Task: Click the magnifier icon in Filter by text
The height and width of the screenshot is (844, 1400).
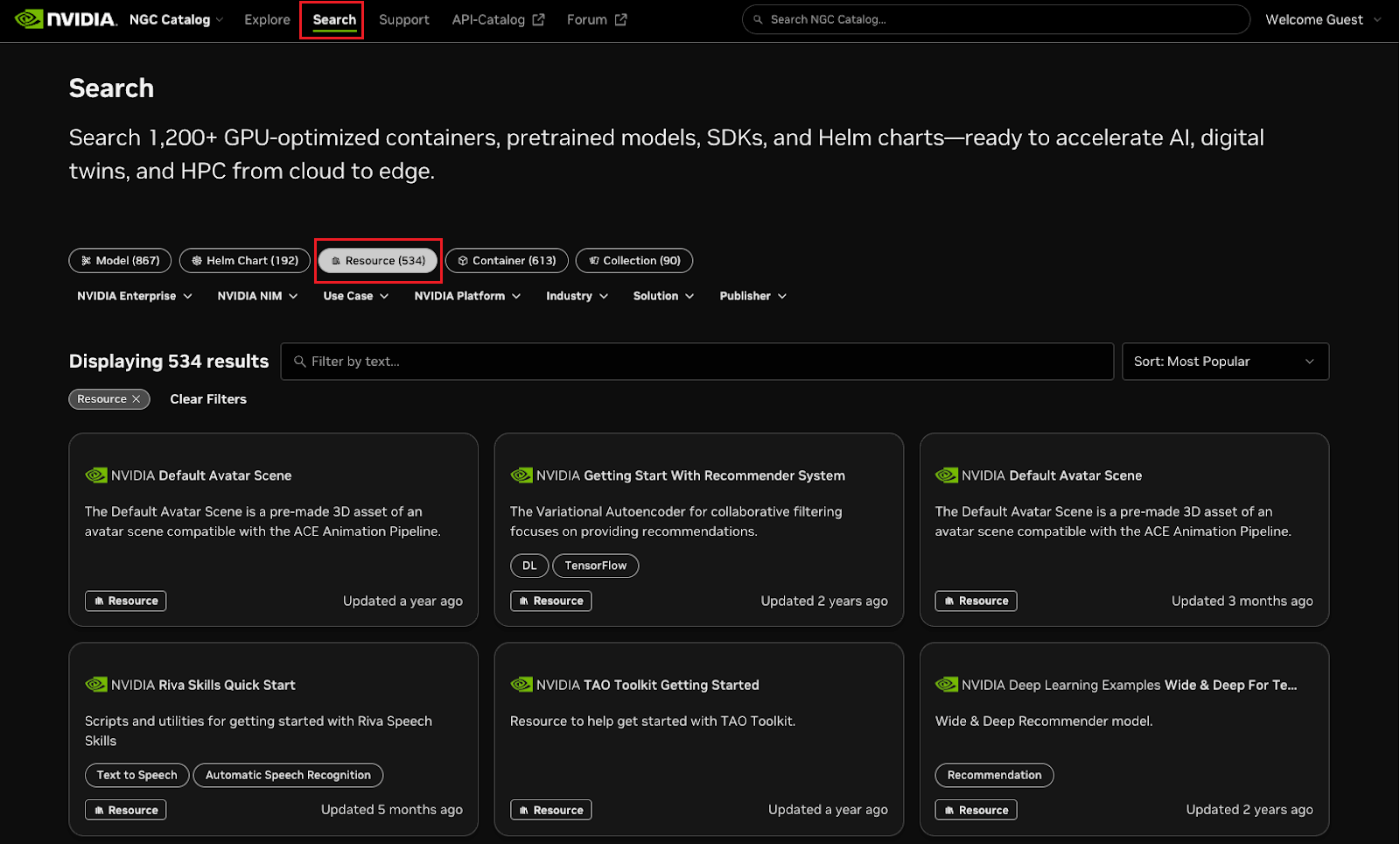Action: tap(300, 362)
